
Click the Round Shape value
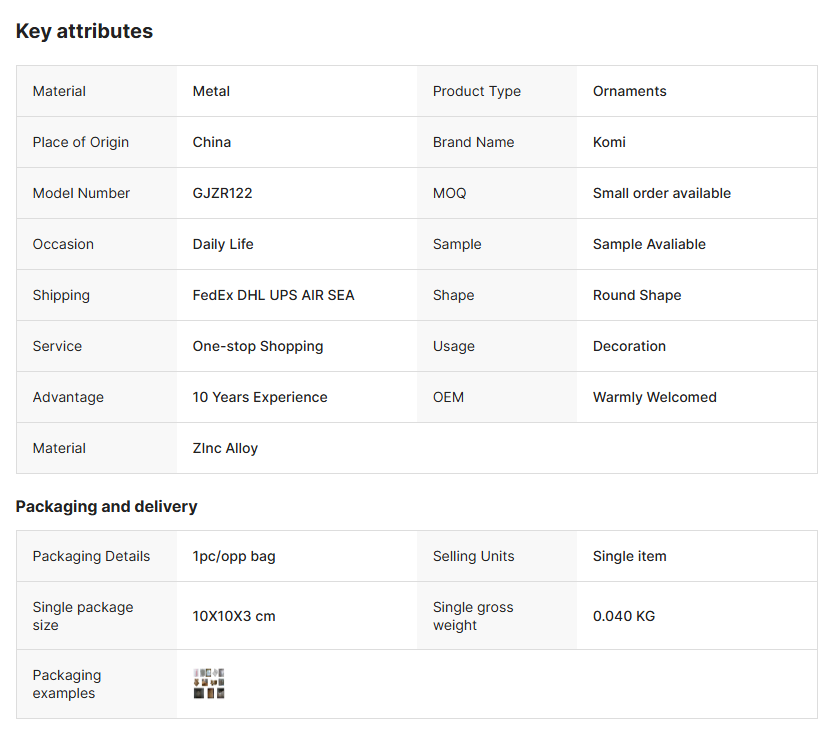coord(637,295)
